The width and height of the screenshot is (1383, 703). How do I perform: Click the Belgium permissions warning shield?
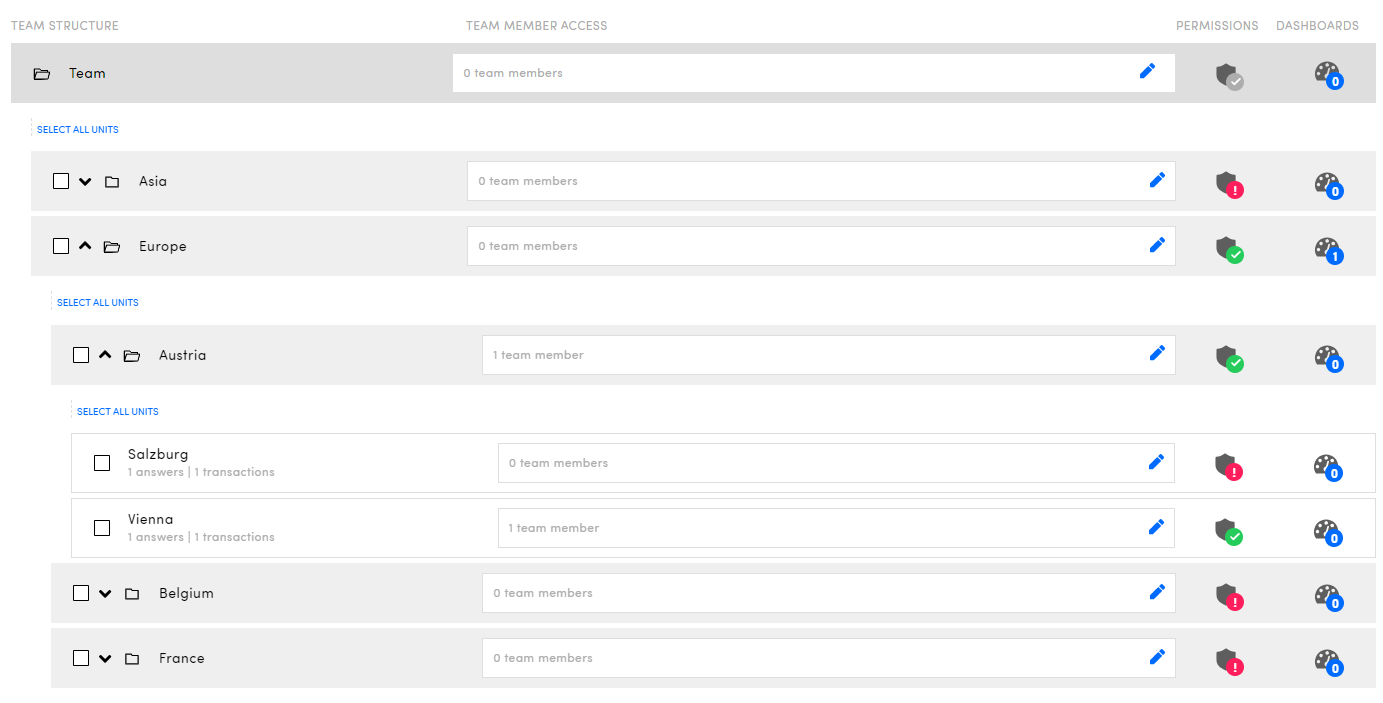(x=1228, y=596)
